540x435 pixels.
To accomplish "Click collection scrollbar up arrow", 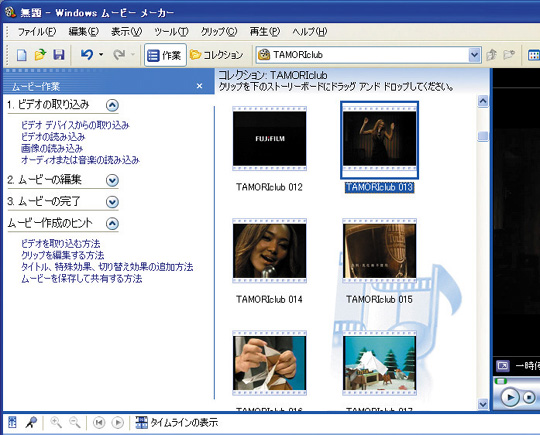I will tap(483, 101).
